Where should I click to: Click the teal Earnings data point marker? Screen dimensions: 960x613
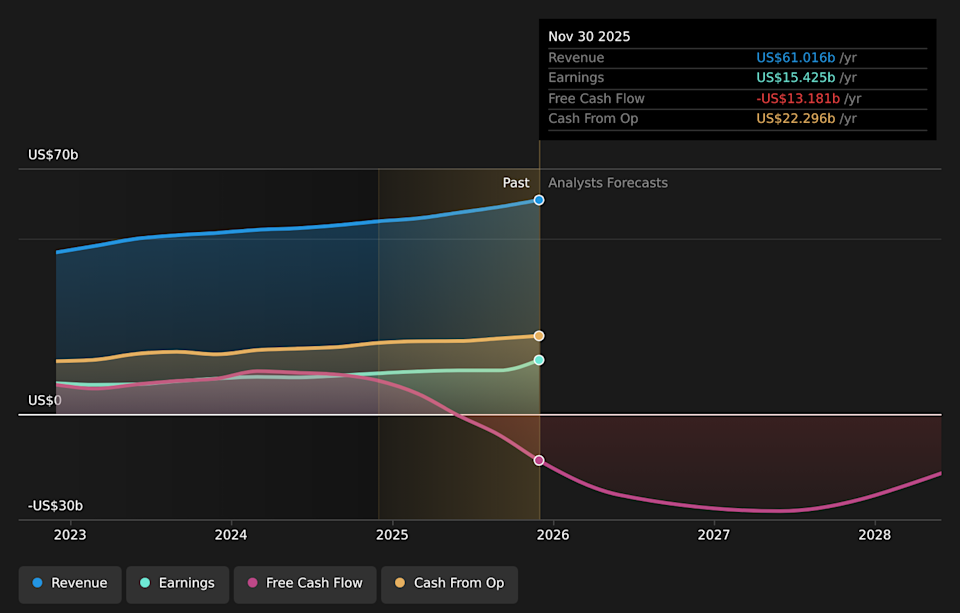click(539, 360)
